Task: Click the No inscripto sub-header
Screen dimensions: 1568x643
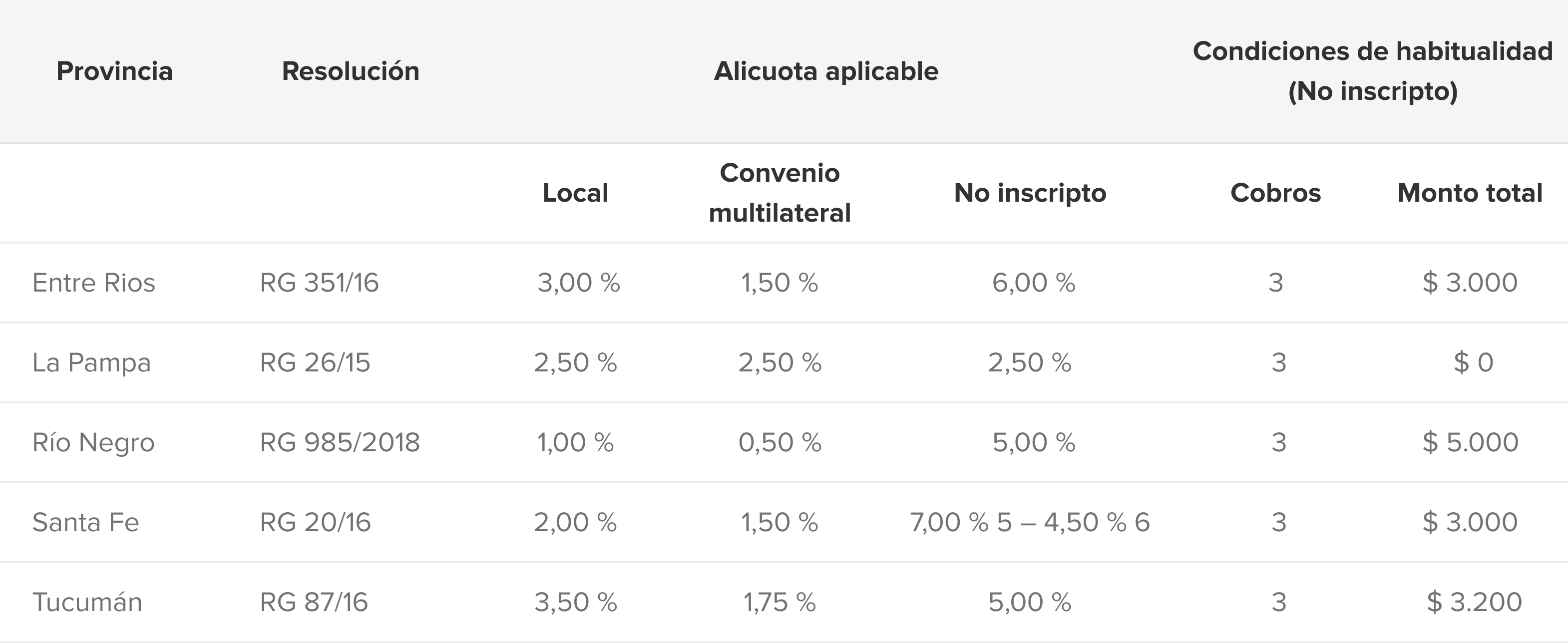Action: pos(1030,193)
